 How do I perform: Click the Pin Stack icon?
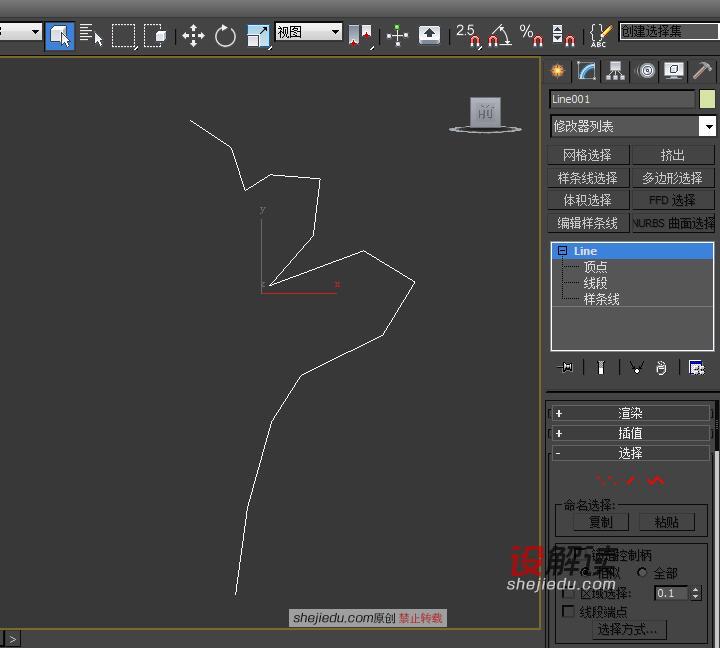566,368
